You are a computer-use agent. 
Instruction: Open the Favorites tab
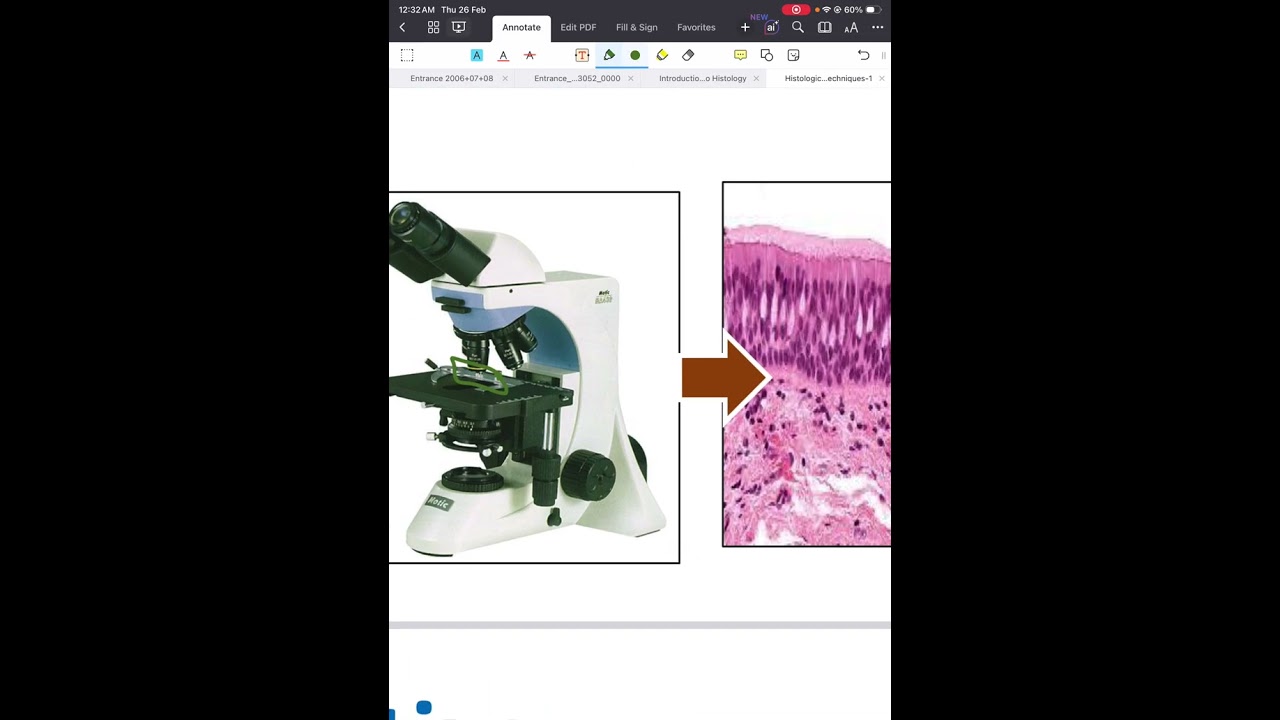696,28
